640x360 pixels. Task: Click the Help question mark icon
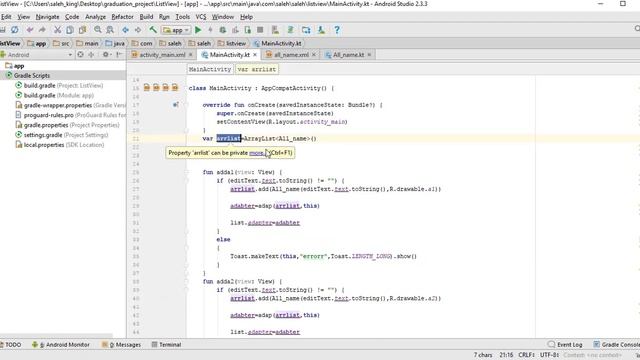point(337,30)
